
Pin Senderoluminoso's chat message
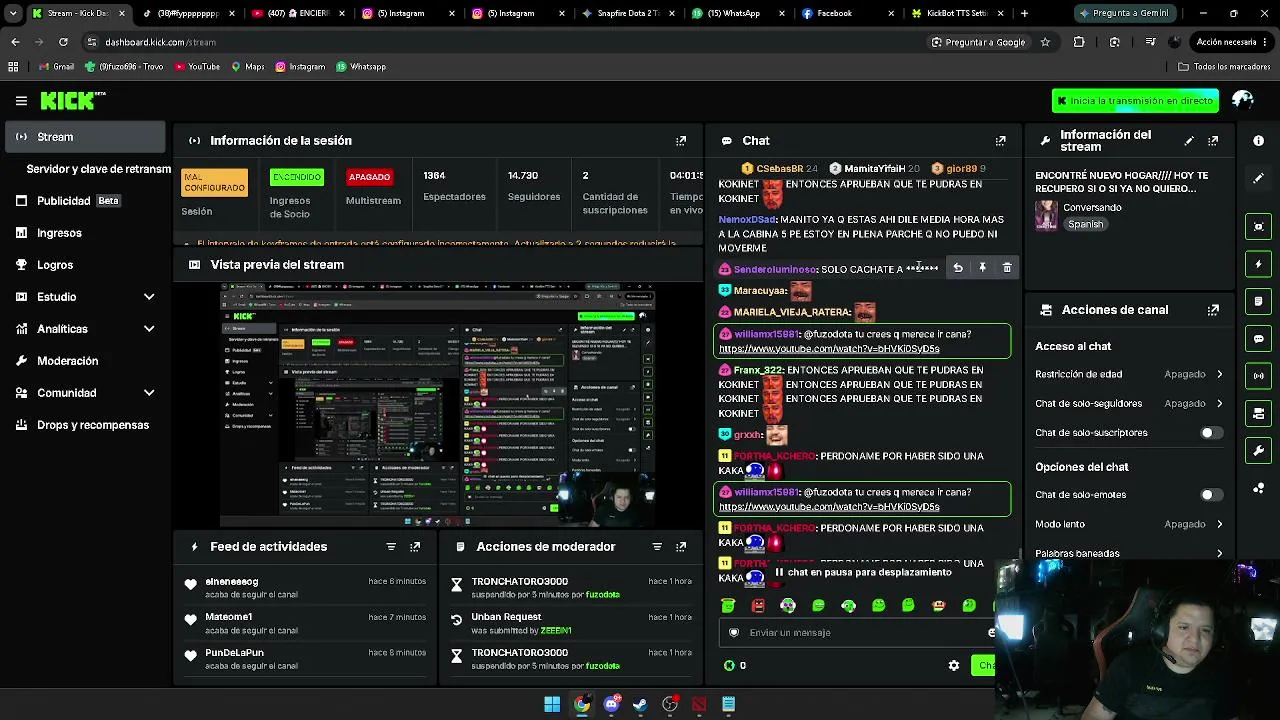click(x=982, y=268)
